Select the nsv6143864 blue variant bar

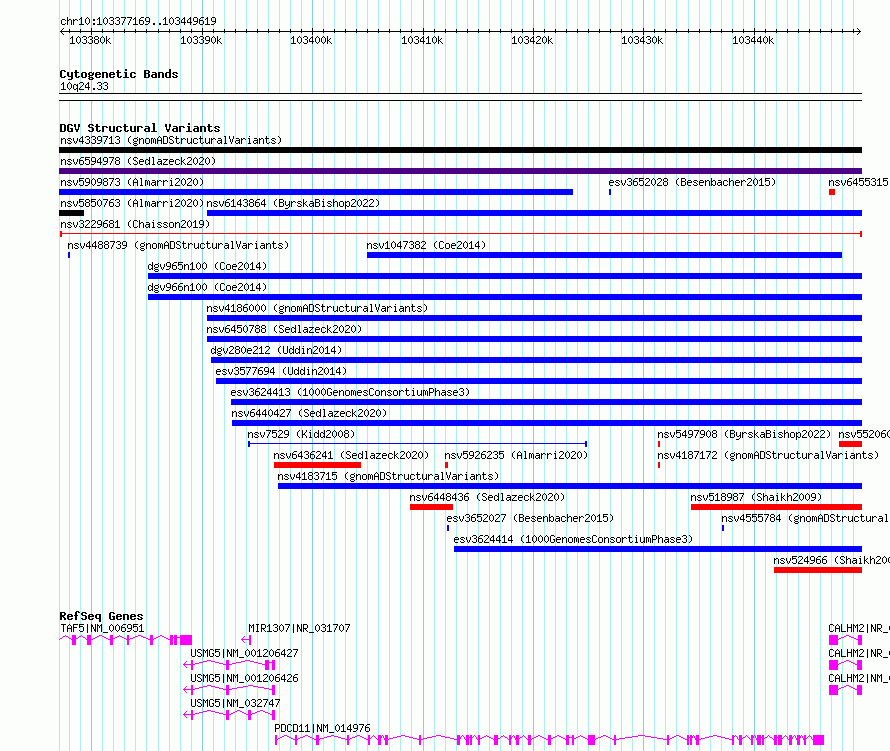click(x=535, y=213)
